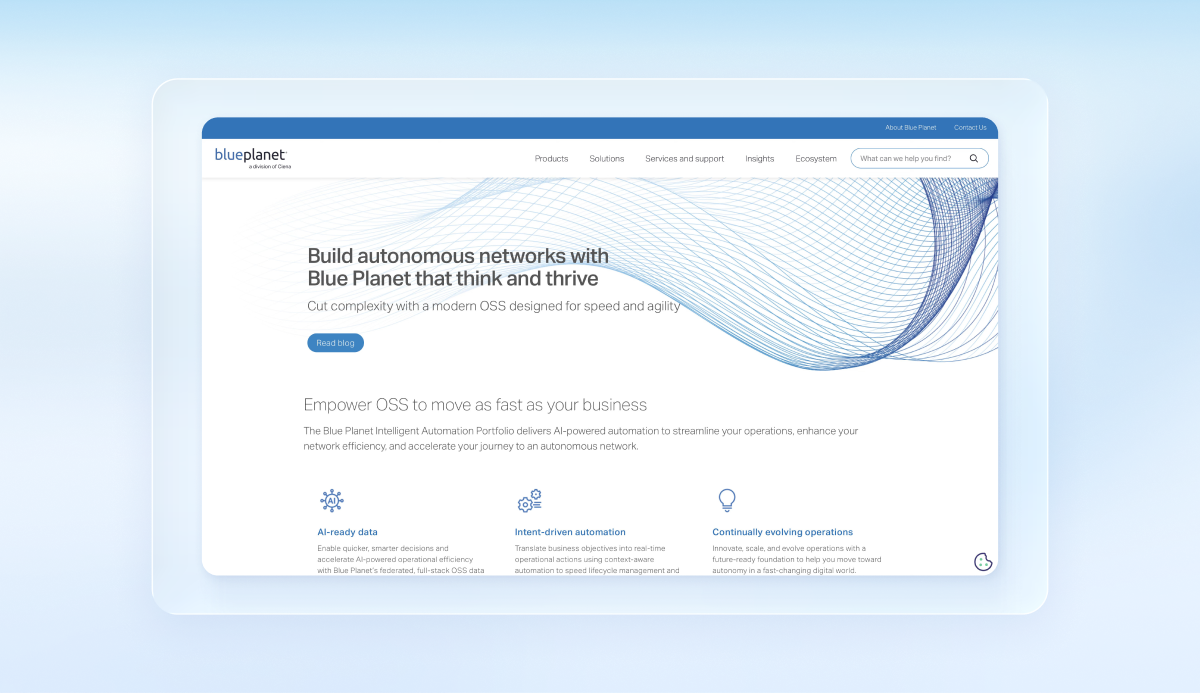Focus the 'What can we help you find?' field
This screenshot has width=1200, height=693.
(x=919, y=158)
